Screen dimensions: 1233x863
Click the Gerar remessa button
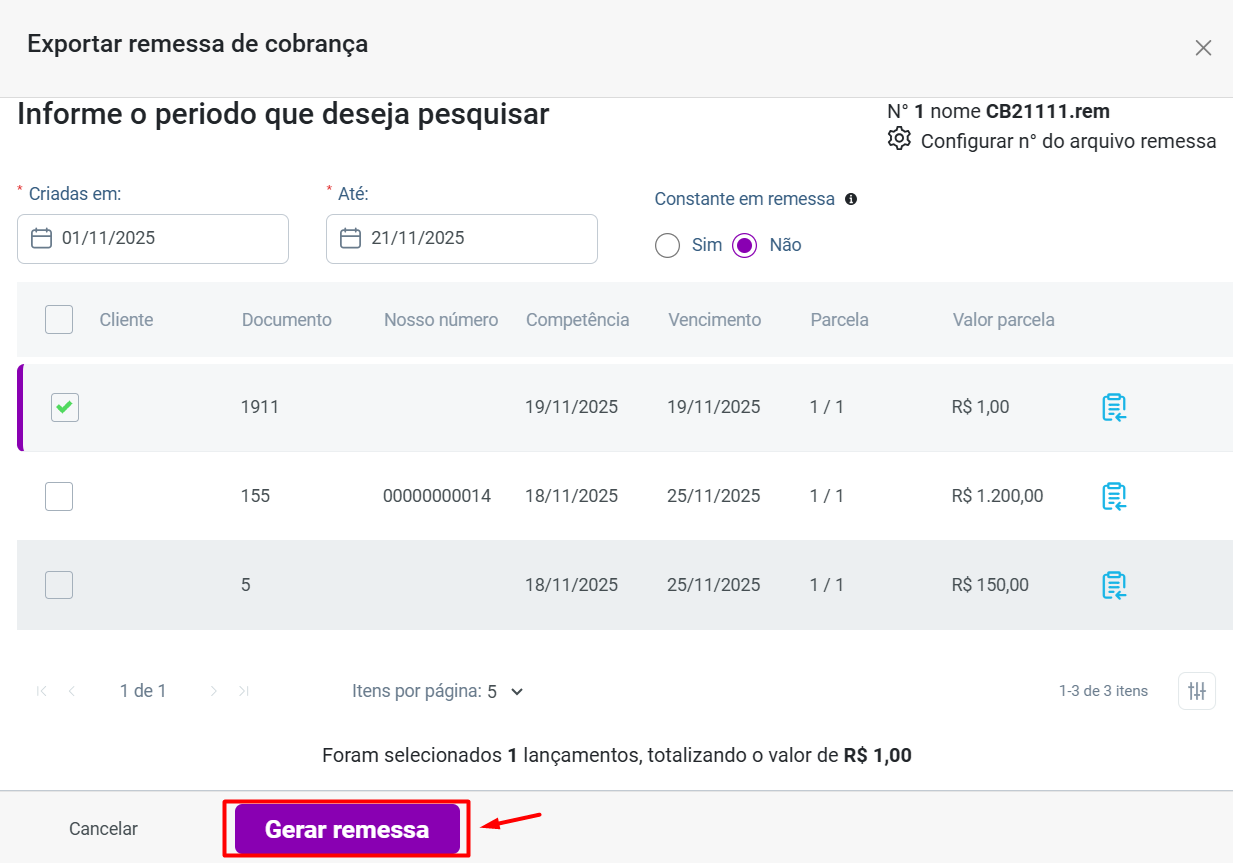click(x=347, y=829)
